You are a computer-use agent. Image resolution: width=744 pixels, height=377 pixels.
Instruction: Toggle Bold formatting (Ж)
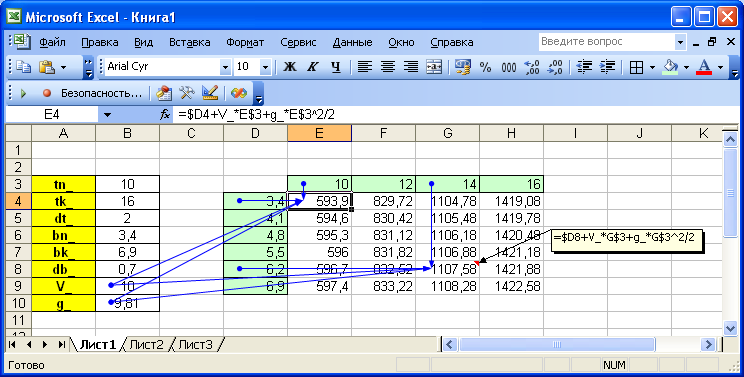click(289, 67)
